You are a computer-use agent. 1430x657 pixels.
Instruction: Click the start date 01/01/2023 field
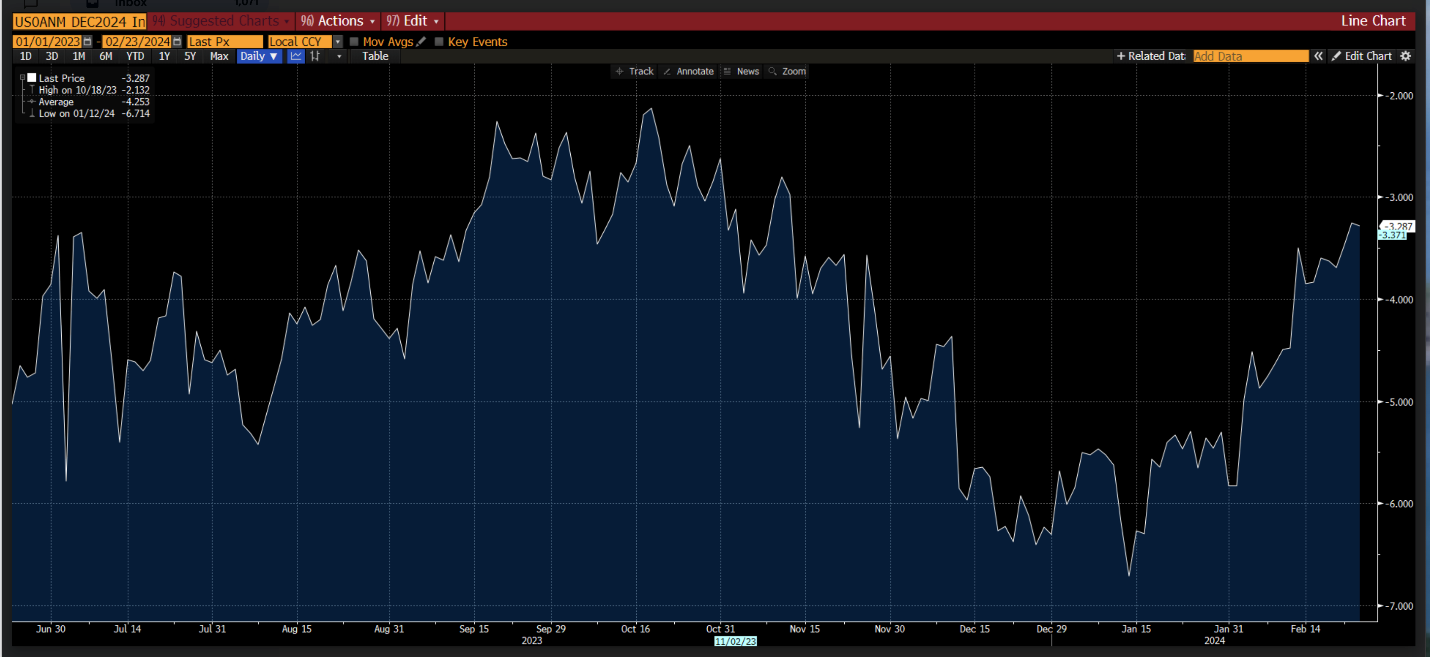pyautogui.click(x=47, y=42)
